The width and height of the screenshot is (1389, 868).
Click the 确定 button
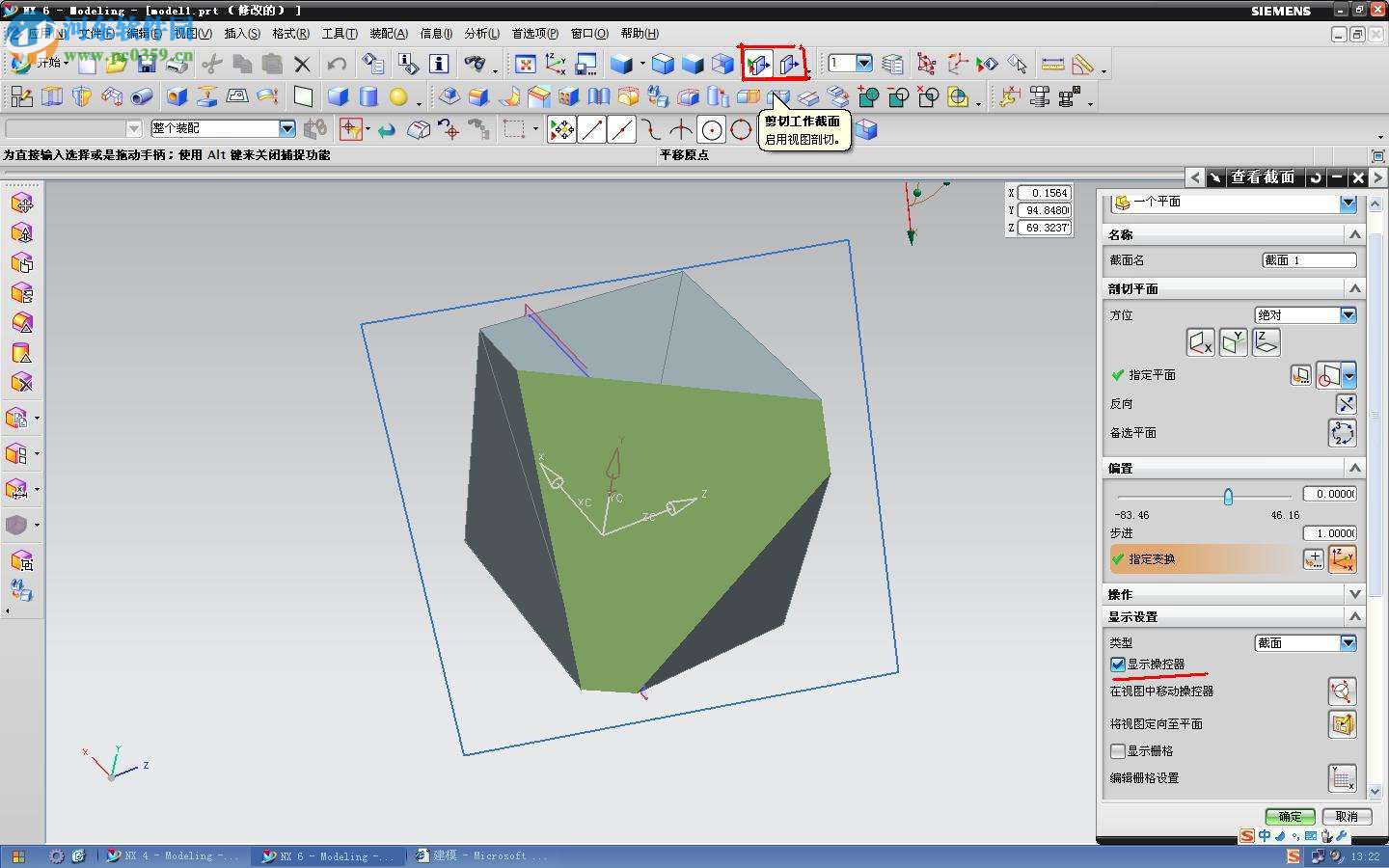tap(1290, 816)
